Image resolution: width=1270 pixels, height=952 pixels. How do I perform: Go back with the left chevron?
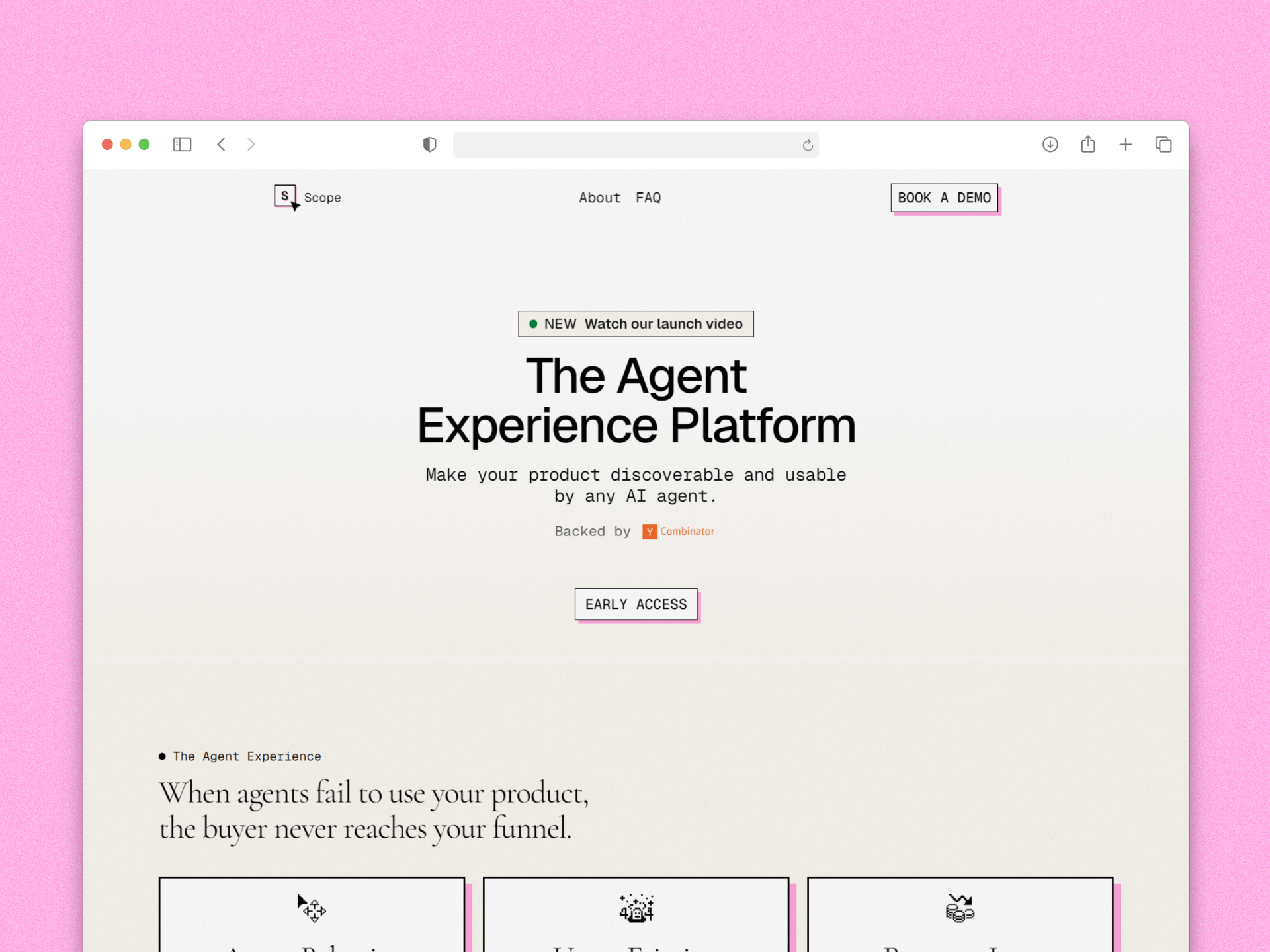(222, 144)
